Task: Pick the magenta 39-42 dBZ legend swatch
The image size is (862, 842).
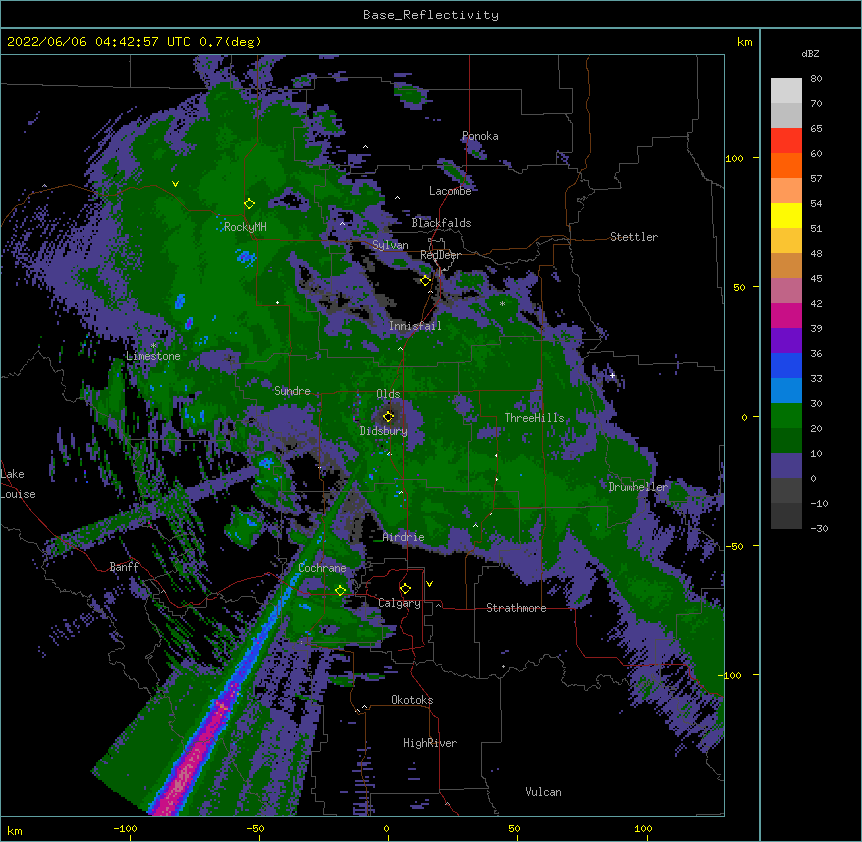Action: (x=786, y=315)
